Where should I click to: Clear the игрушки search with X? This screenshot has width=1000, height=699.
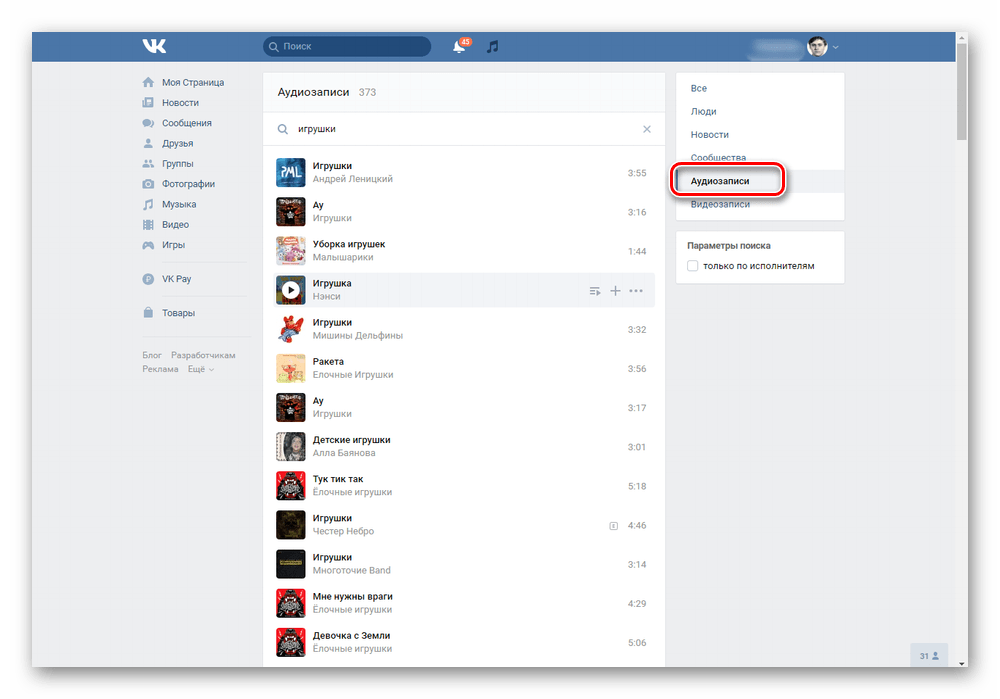(x=647, y=129)
